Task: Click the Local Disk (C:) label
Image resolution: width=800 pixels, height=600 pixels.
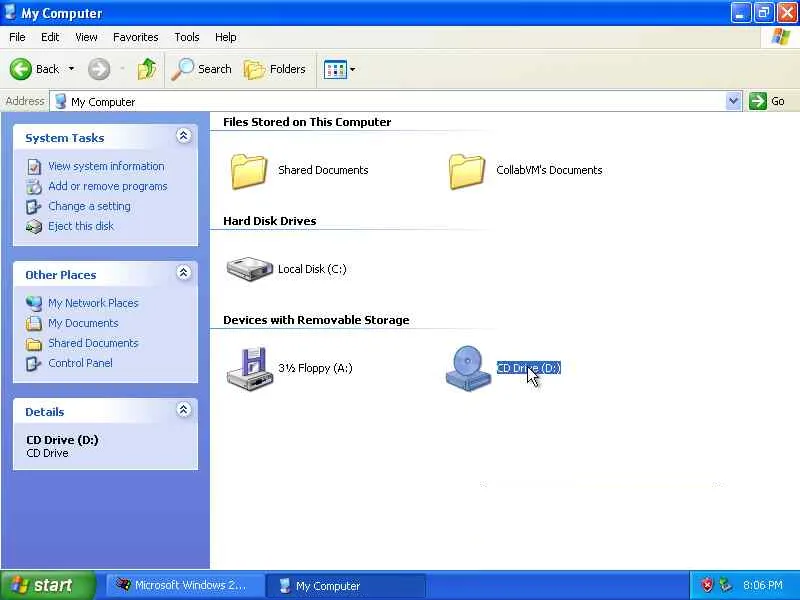Action: click(312, 269)
